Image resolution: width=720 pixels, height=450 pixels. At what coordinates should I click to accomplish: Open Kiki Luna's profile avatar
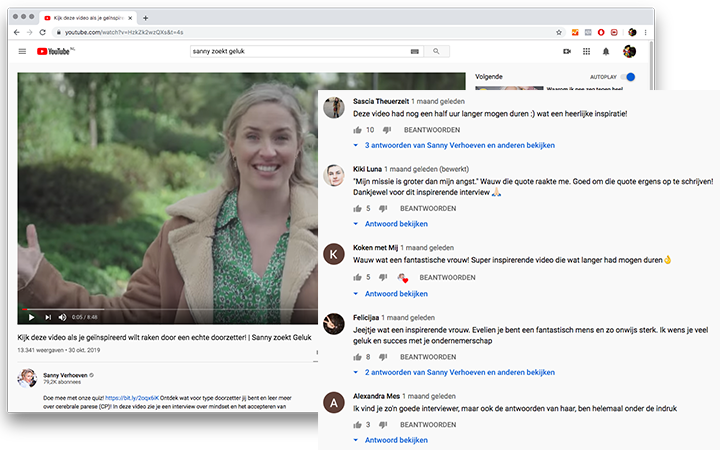(x=334, y=175)
